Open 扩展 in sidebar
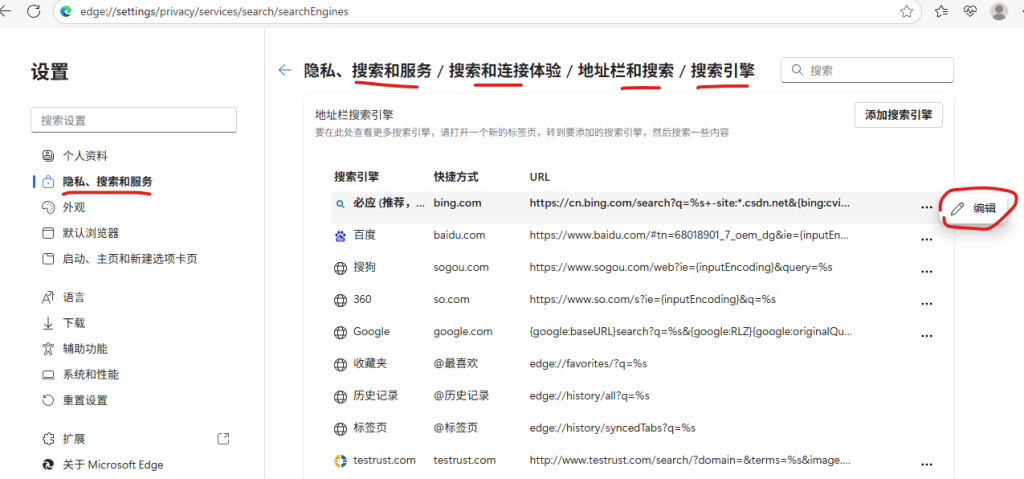This screenshot has height=479, width=1024. click(74, 438)
